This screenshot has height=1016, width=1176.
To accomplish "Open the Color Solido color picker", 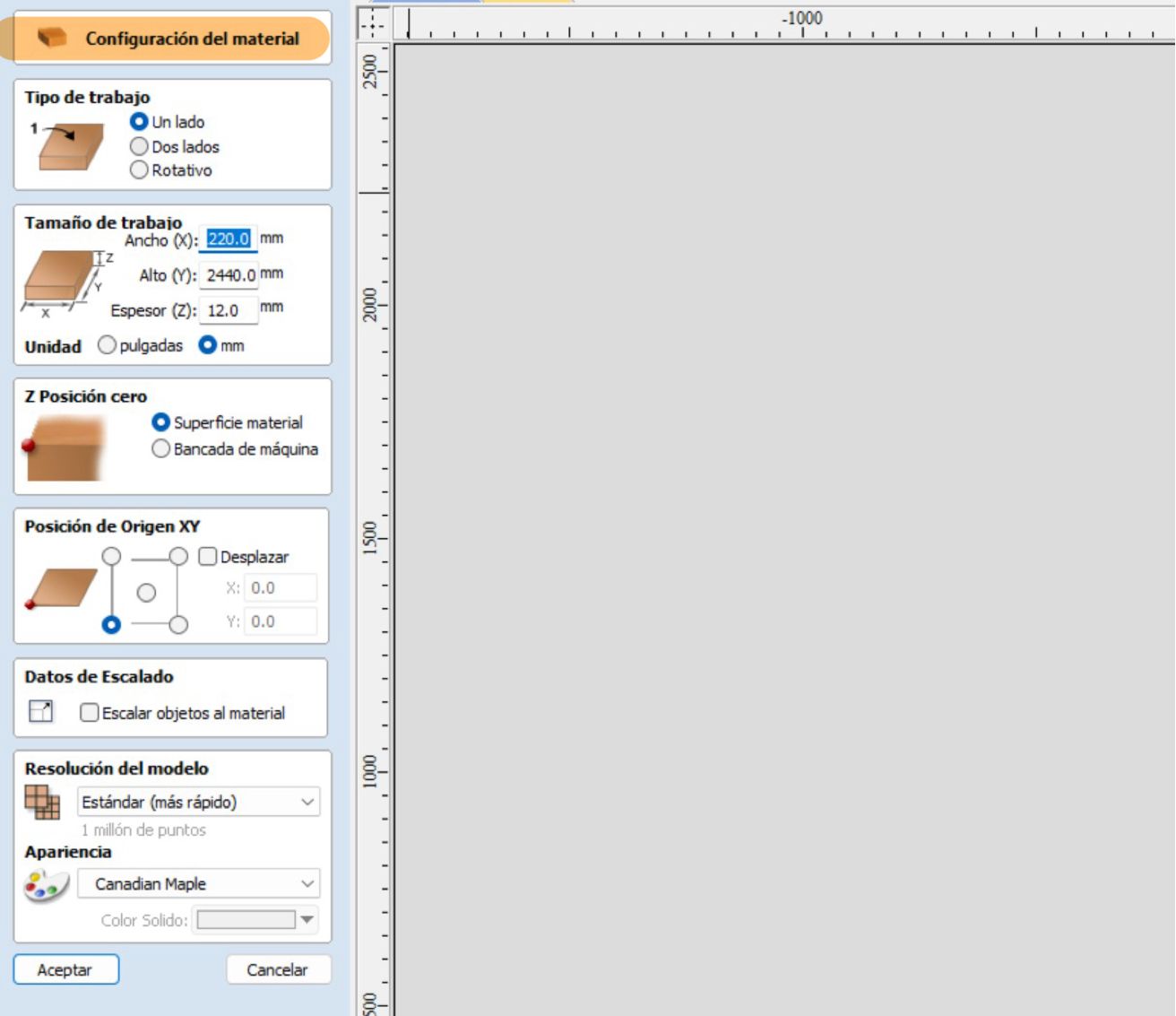I will click(255, 920).
